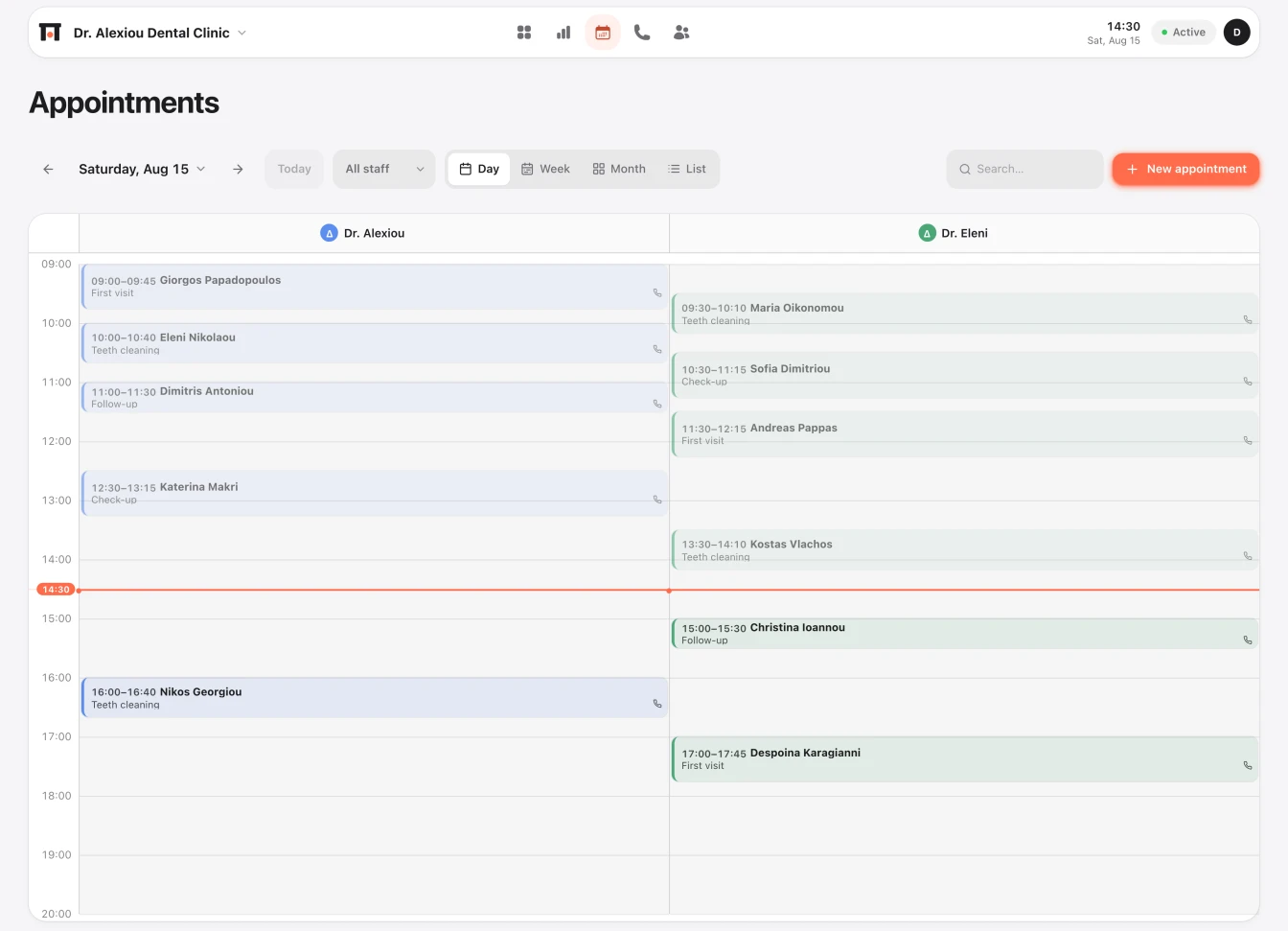Go to previous day arrow
The image size is (1288, 931).
coord(48,169)
